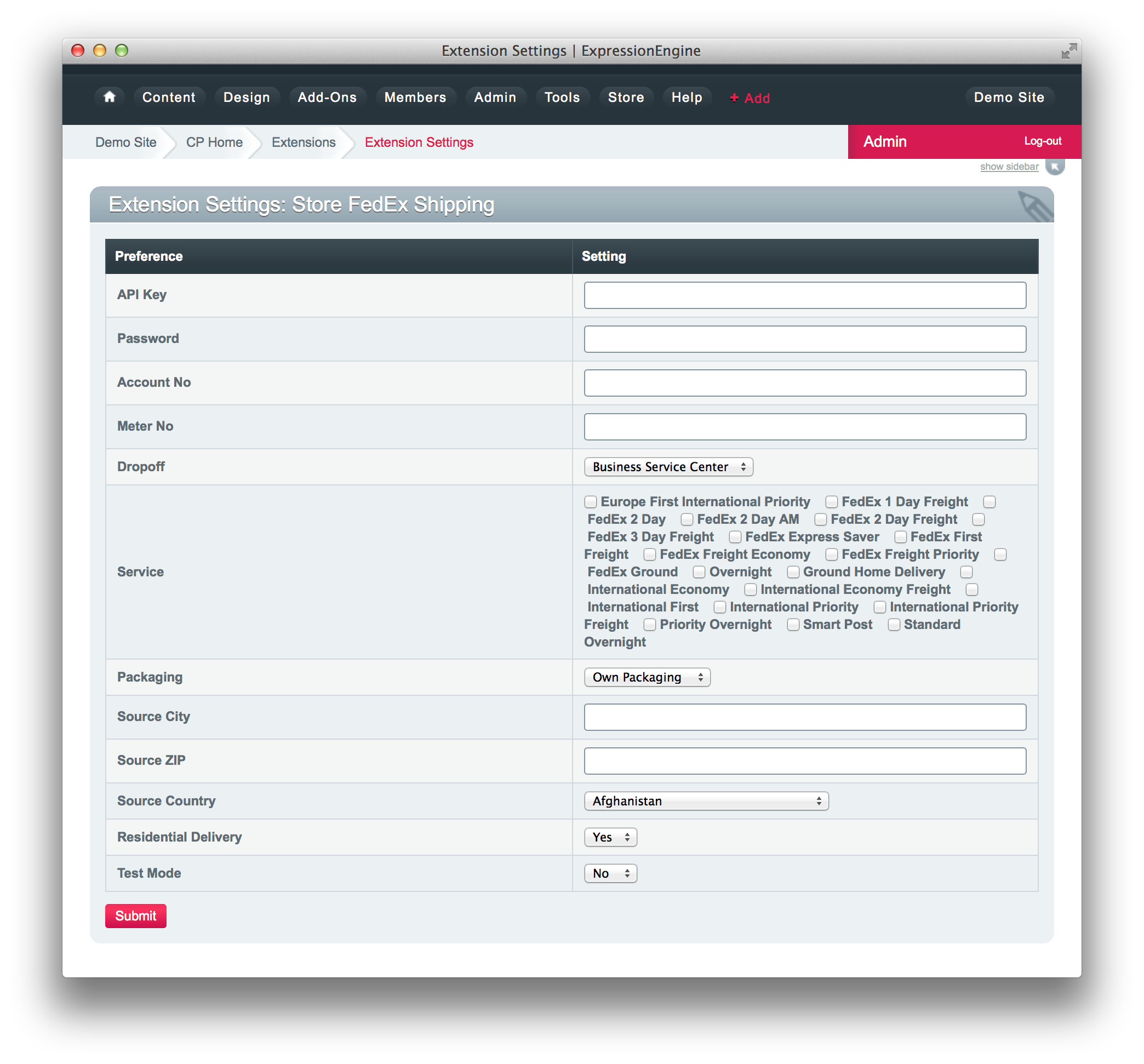Click the Source City input field
This screenshot has width=1144, height=1064.
point(804,717)
